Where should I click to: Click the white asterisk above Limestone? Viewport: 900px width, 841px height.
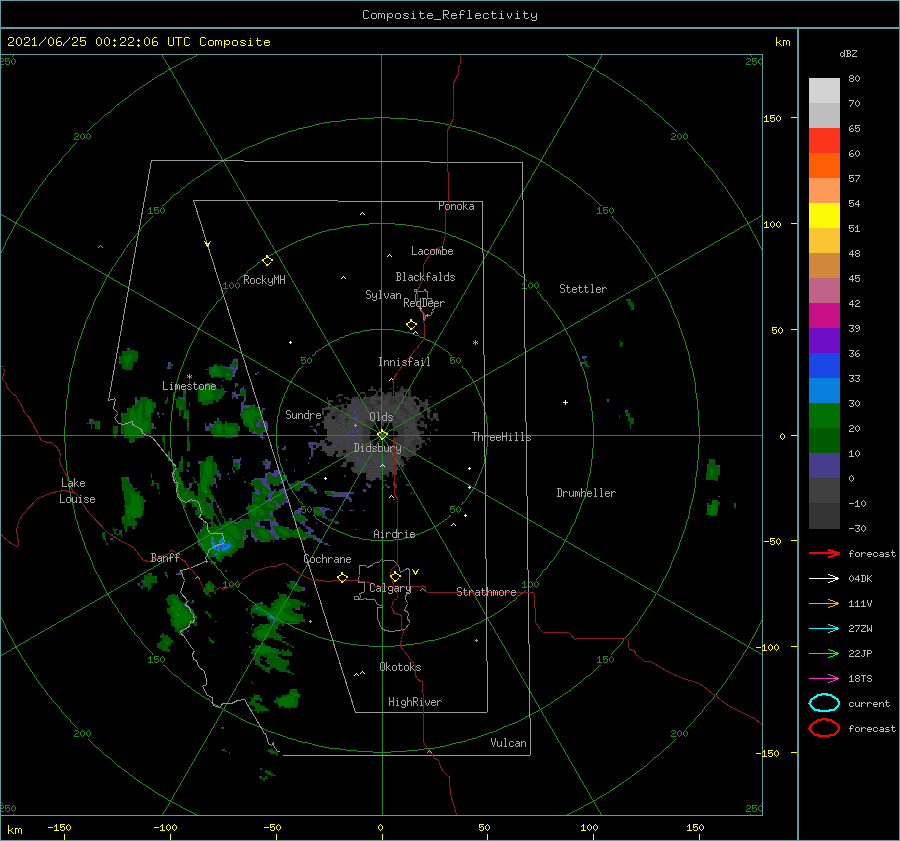click(189, 377)
